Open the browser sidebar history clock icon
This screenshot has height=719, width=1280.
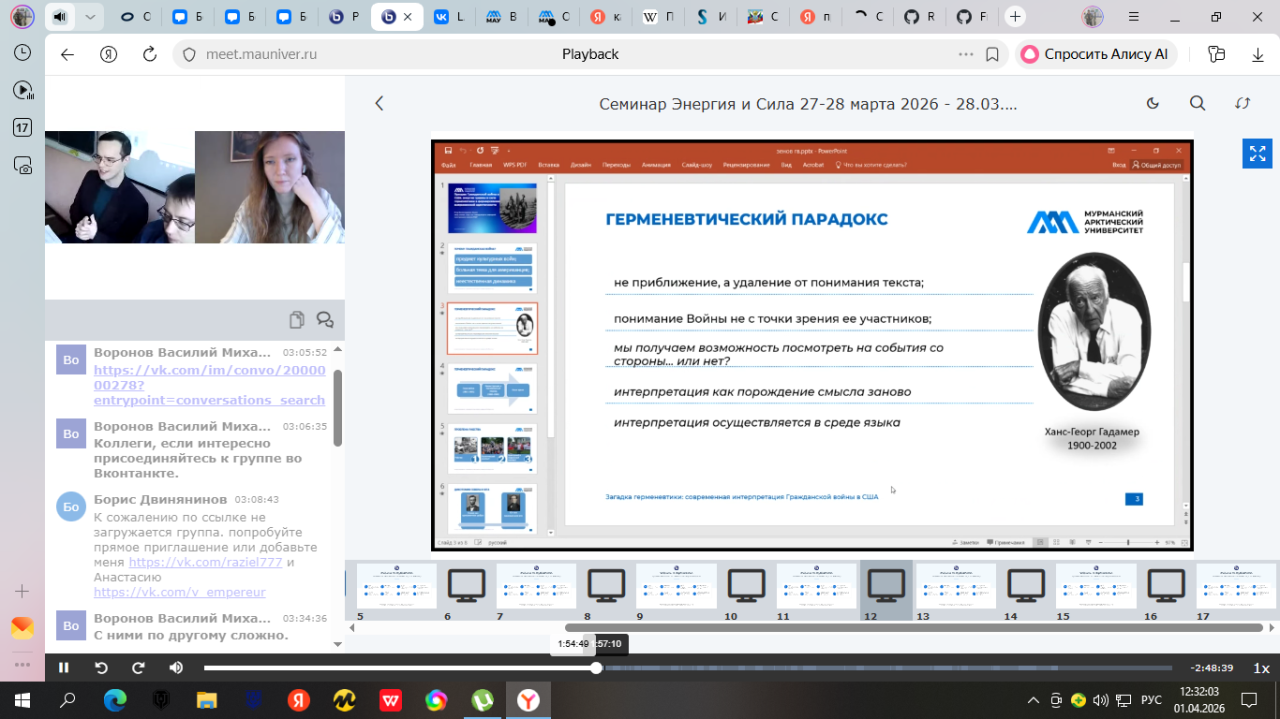[22, 53]
